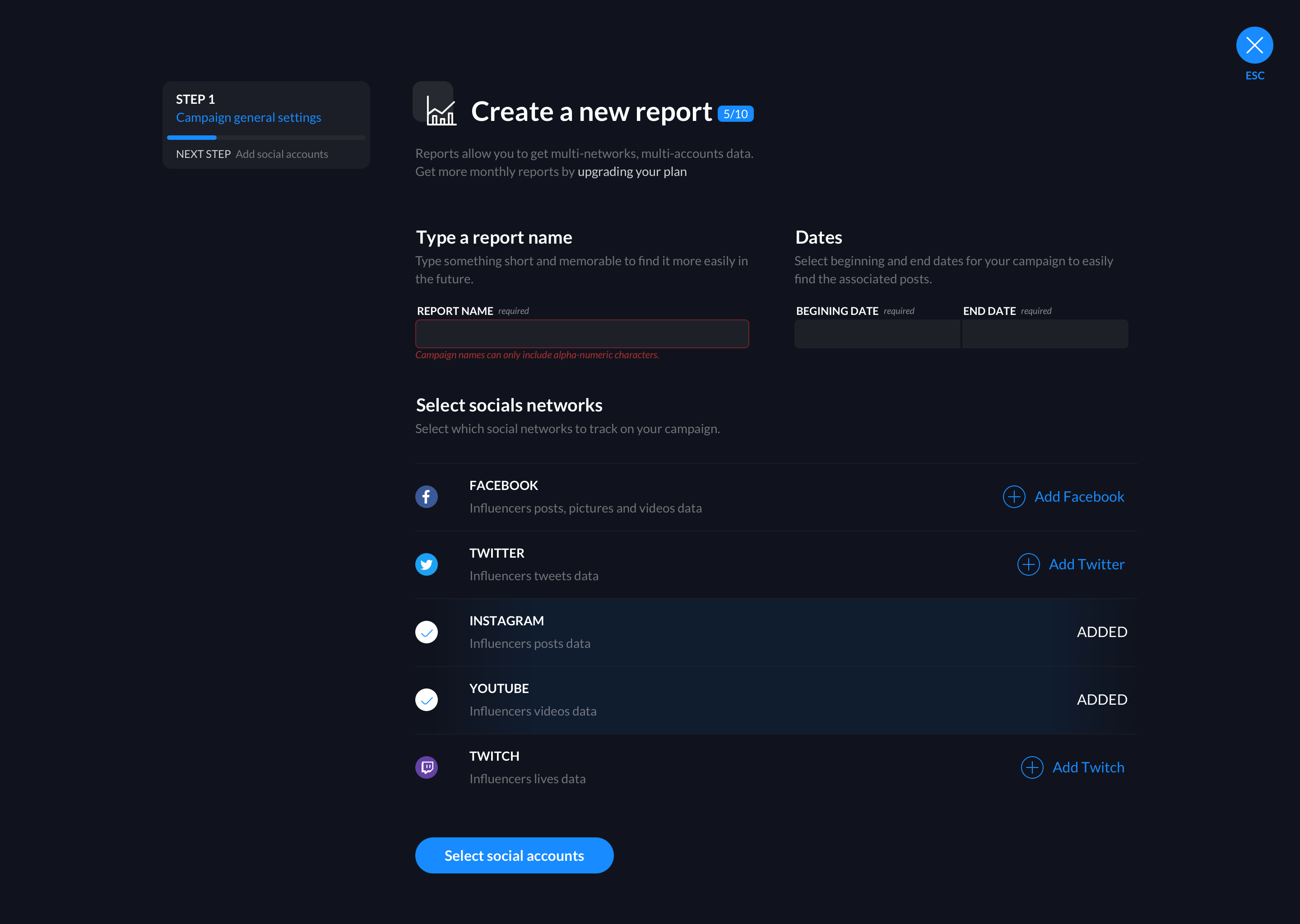Open the End Date picker field
This screenshot has width=1300, height=924.
pyautogui.click(x=1045, y=334)
